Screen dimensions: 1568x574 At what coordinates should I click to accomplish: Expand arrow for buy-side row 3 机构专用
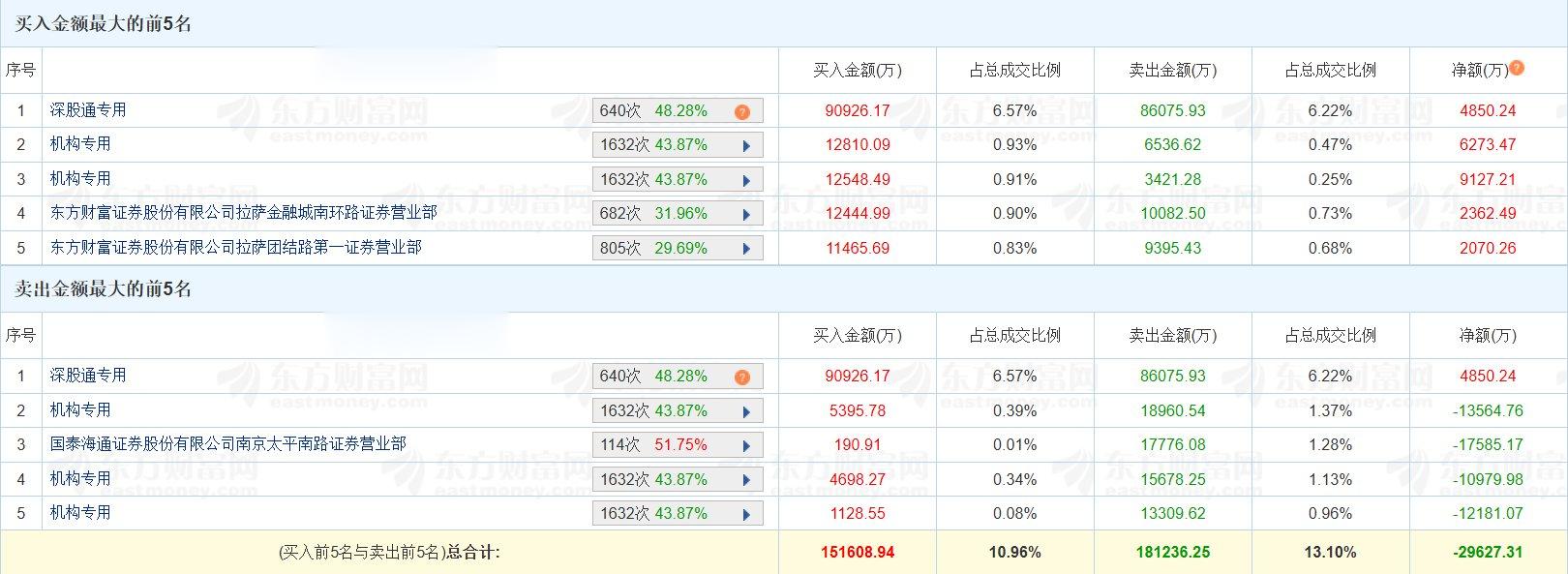pyautogui.click(x=746, y=180)
